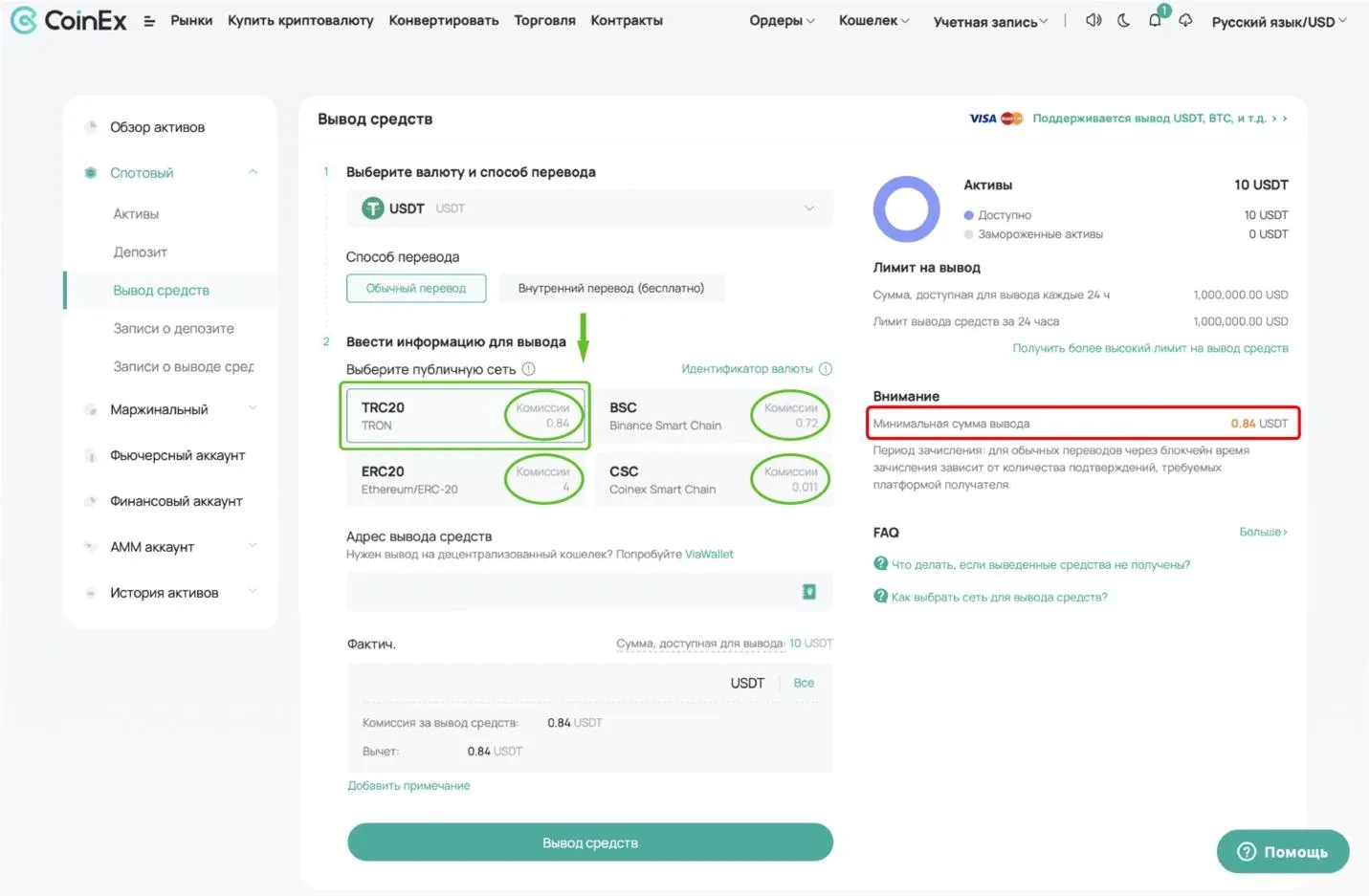Open the address book icon in address field
The image size is (1369, 896).
(809, 592)
